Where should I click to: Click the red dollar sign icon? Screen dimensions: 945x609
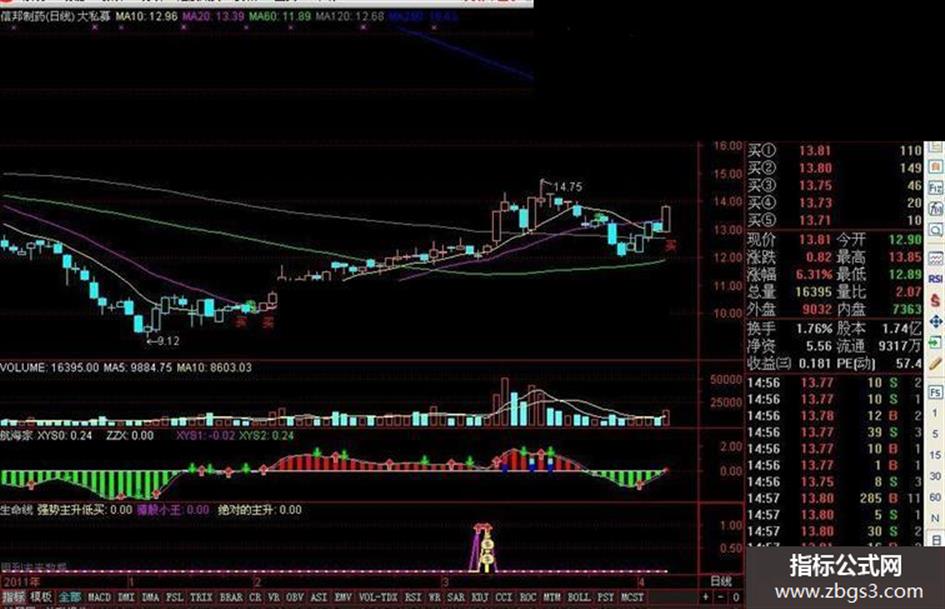[x=935, y=300]
